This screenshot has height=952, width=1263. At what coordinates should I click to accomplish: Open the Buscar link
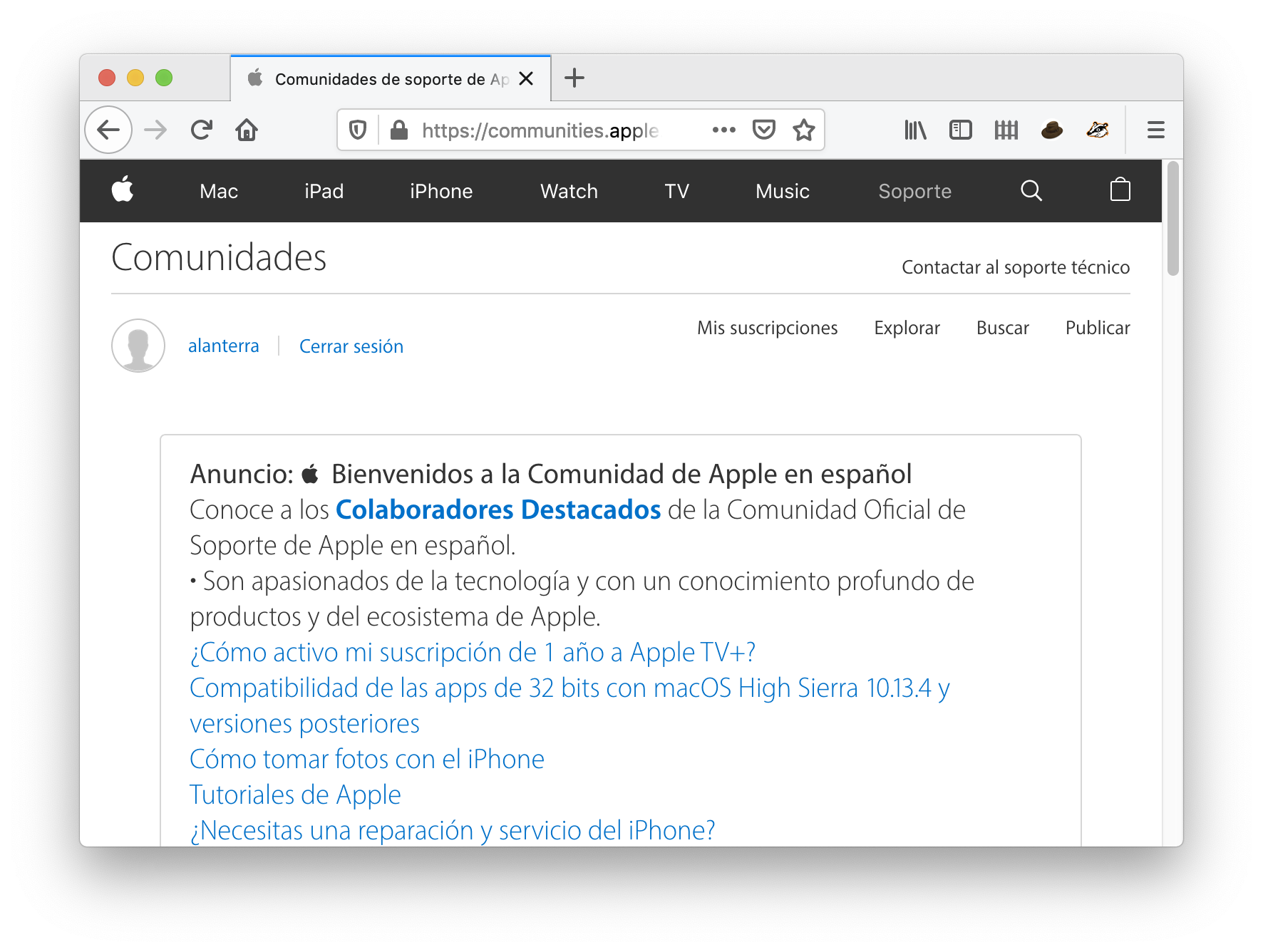pyautogui.click(x=1003, y=328)
